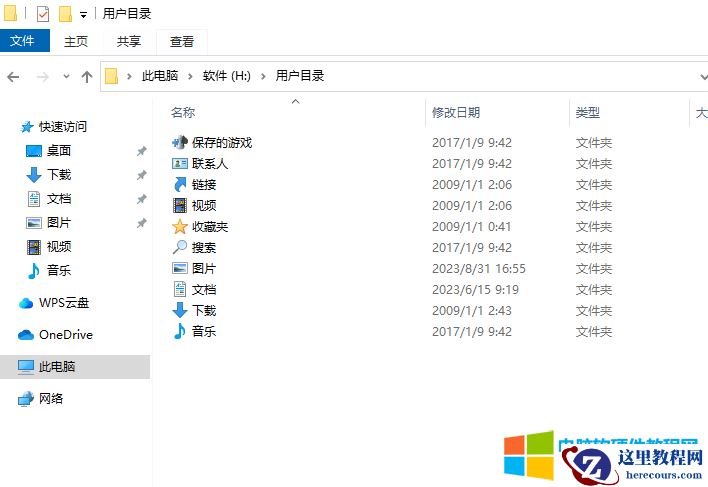The height and width of the screenshot is (487, 708).
Task: Select the 收藏夹 folder name
Action: tap(210, 226)
